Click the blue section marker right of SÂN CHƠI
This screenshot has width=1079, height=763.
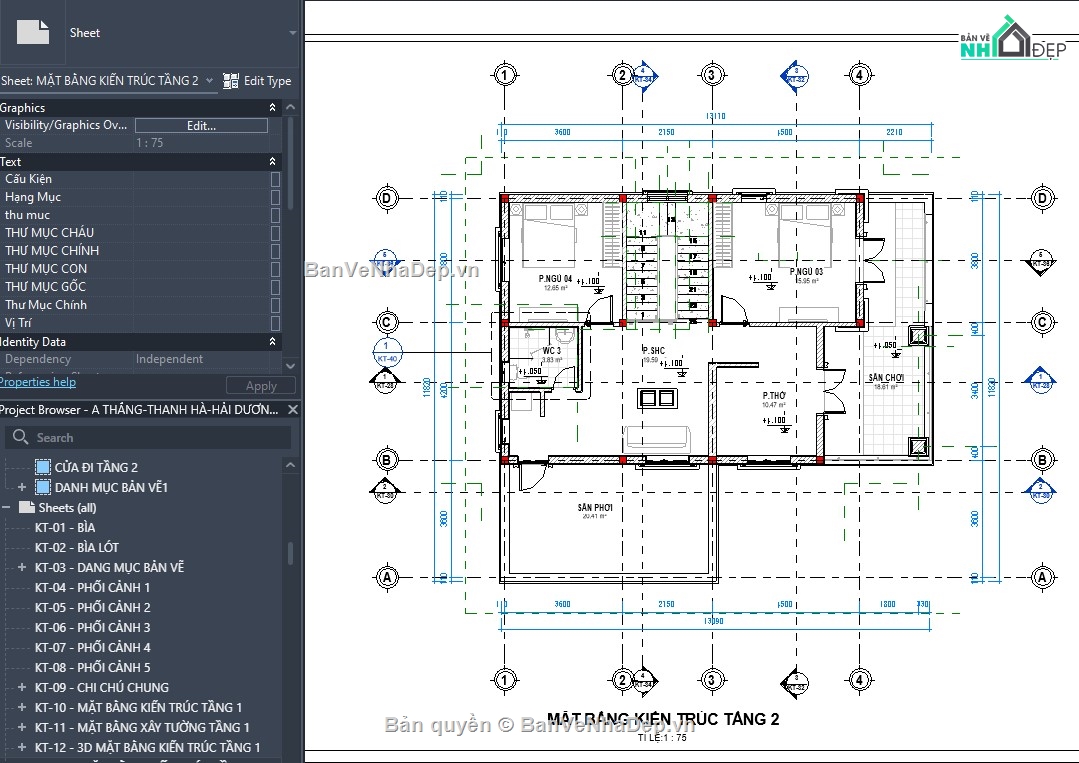(1040, 380)
